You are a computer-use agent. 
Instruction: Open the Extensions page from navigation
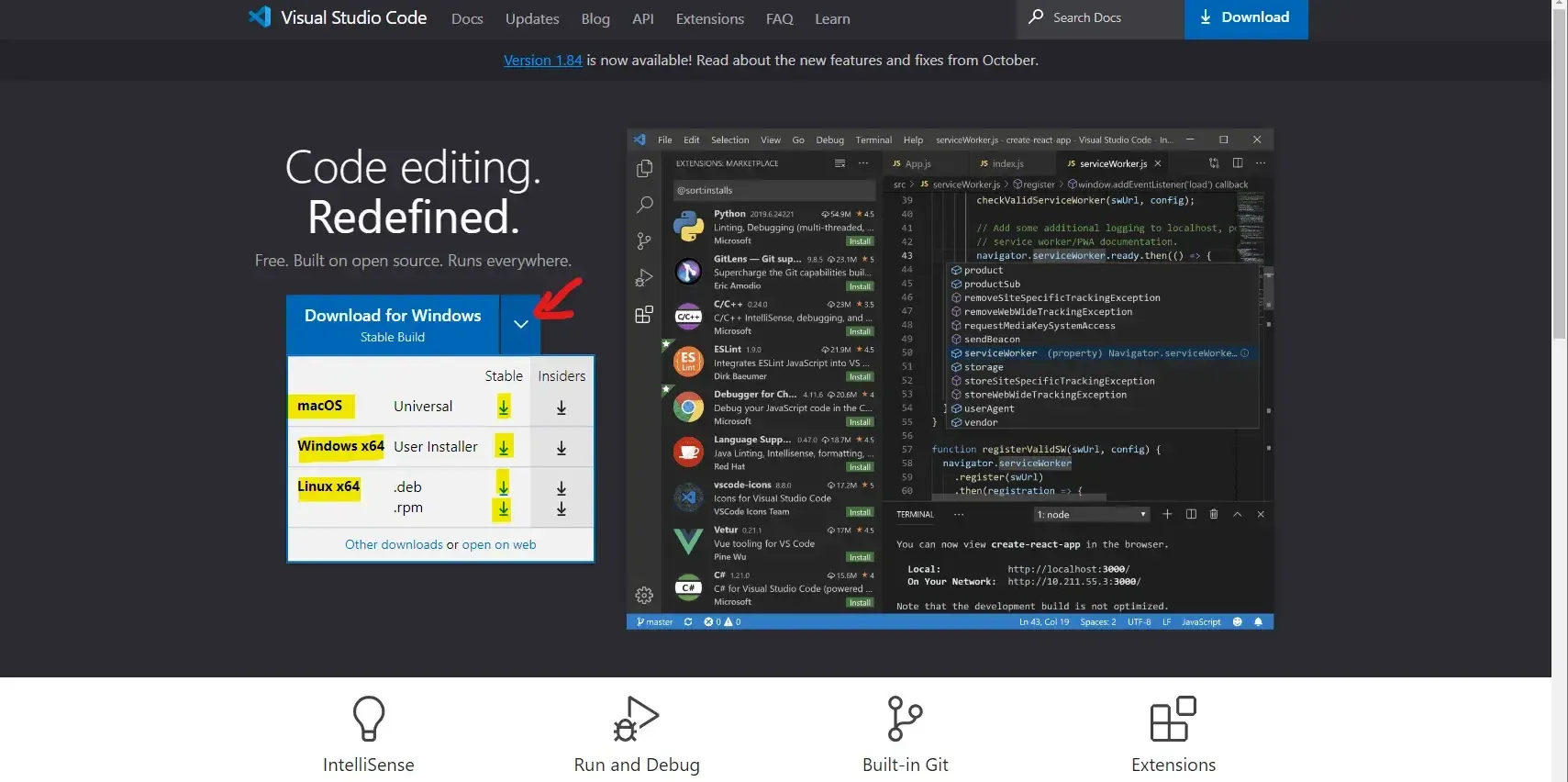pos(709,19)
